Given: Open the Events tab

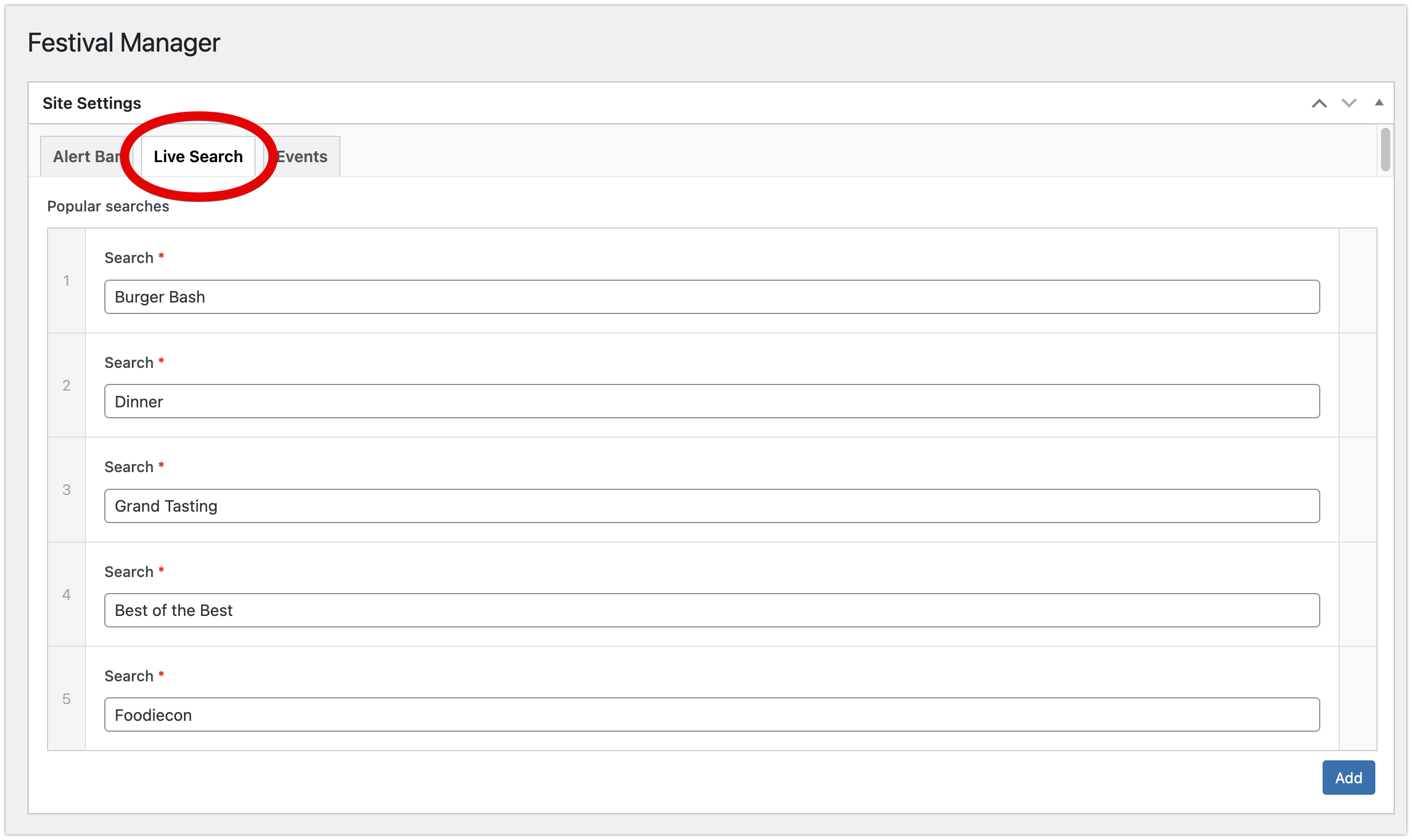Looking at the screenshot, I should 303,156.
